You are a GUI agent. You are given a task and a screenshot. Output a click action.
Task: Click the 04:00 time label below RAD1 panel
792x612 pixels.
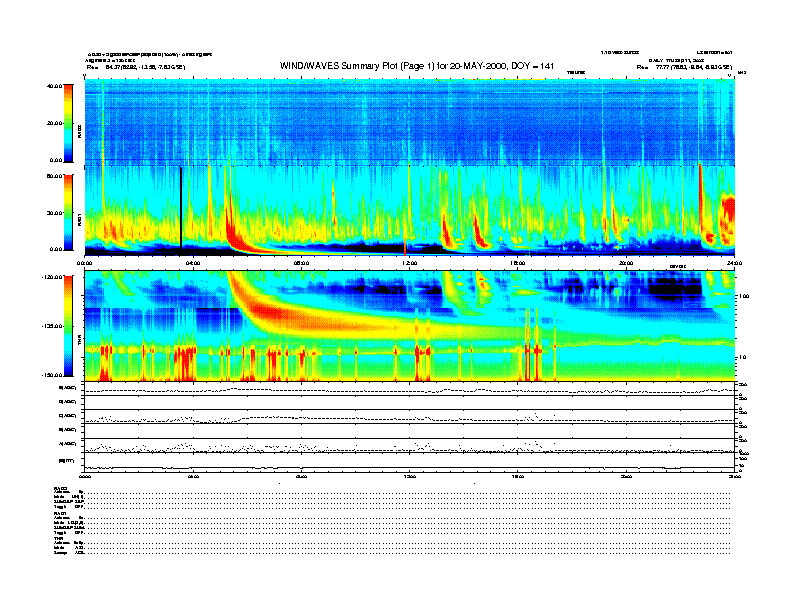[x=193, y=263]
